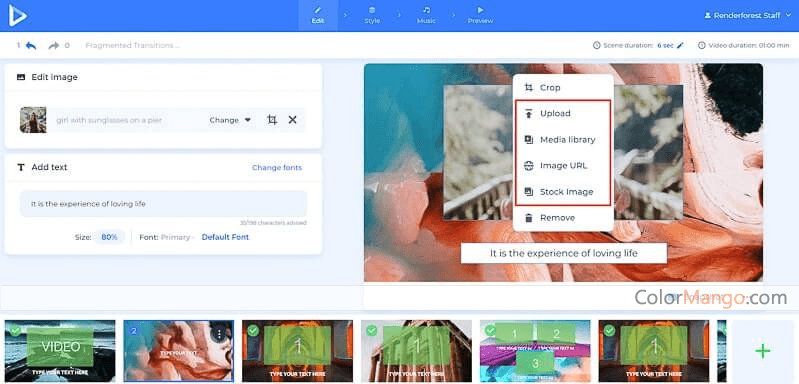The width and height of the screenshot is (799, 384).
Task: Click the Renderforest logo
Action: click(17, 16)
